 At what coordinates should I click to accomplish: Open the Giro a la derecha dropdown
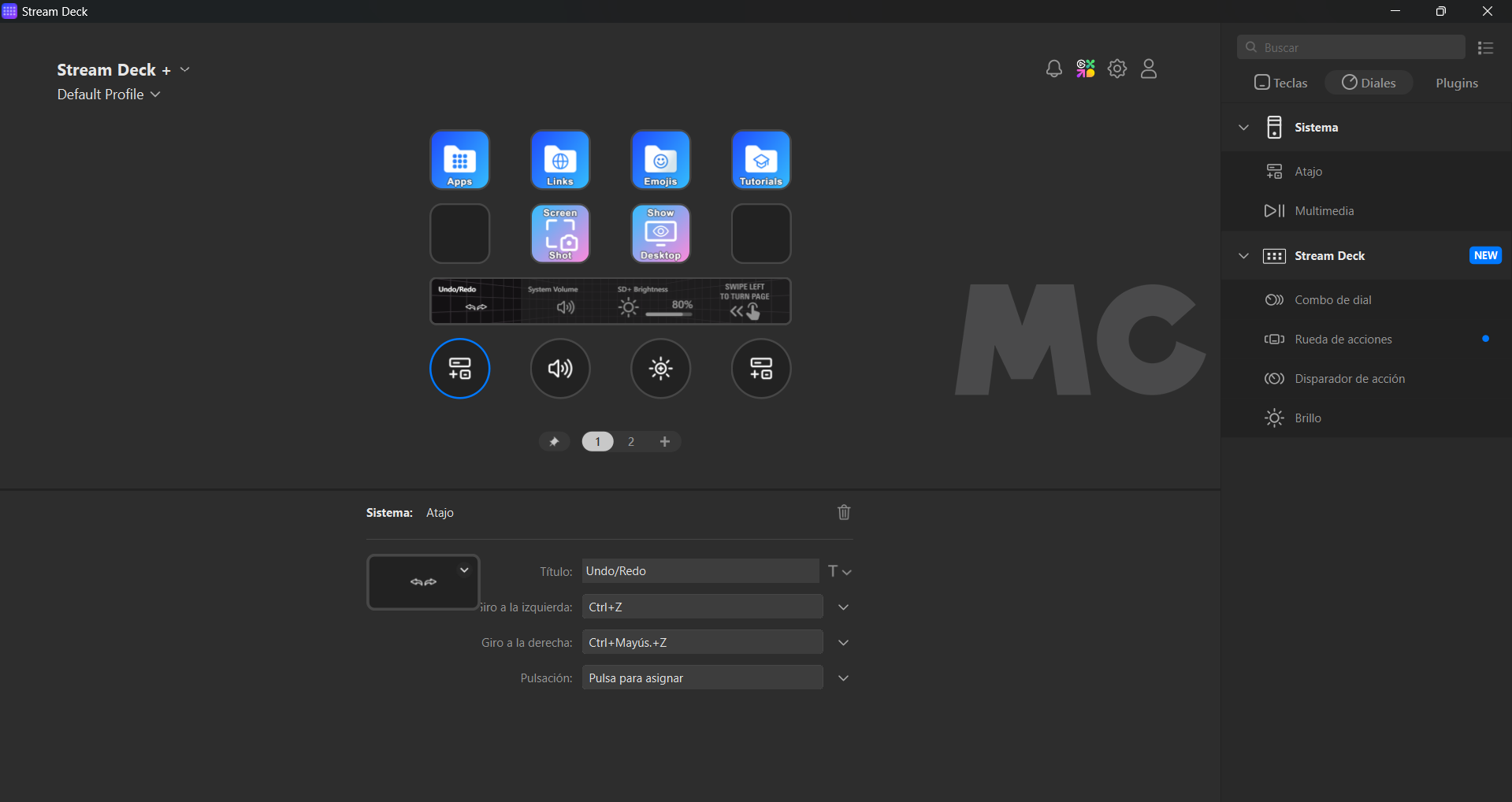click(843, 643)
